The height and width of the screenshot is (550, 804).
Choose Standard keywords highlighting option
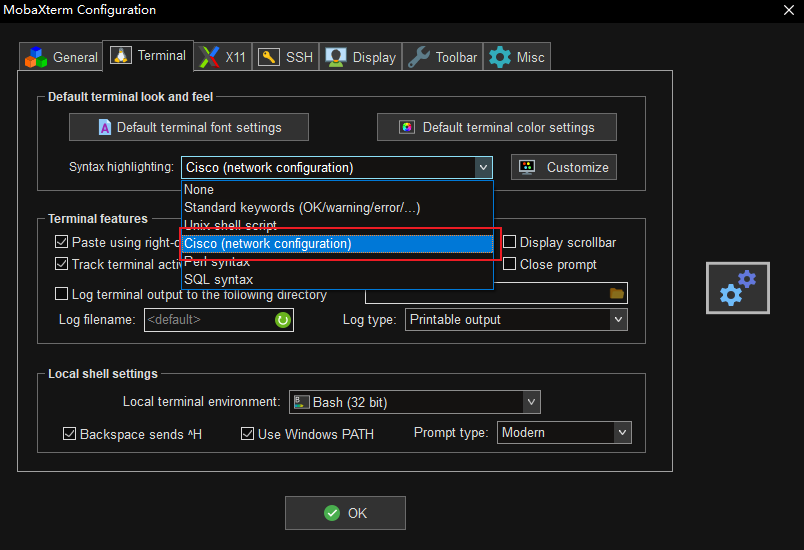337,208
